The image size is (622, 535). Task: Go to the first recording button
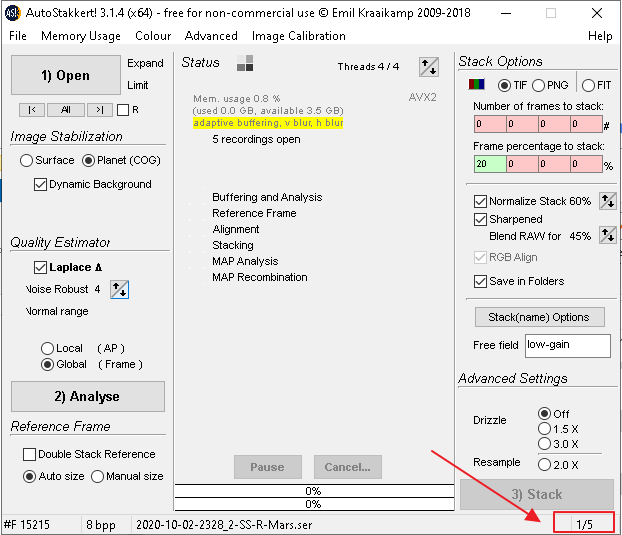[31, 110]
